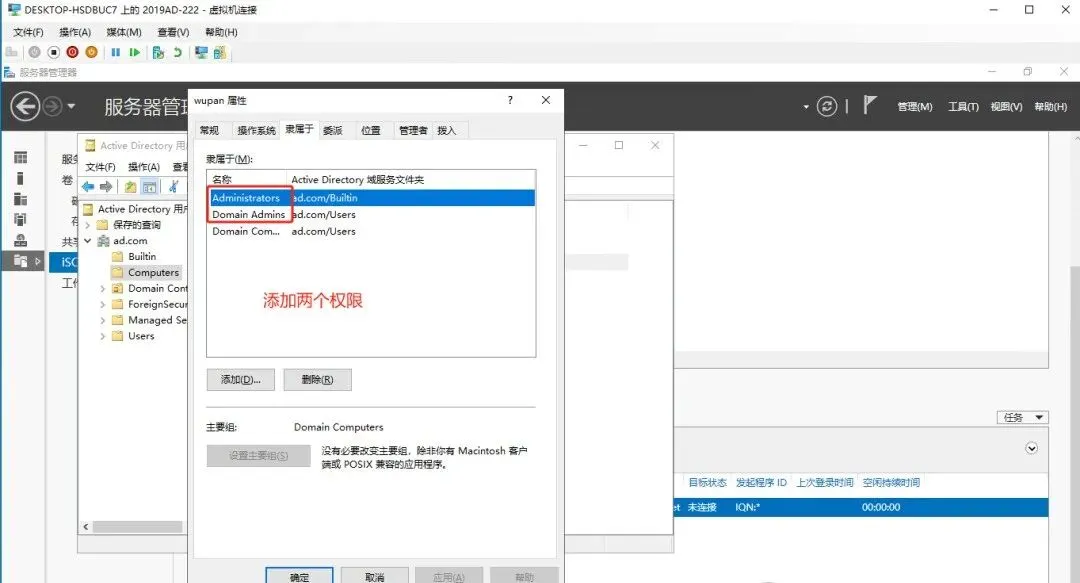The height and width of the screenshot is (583, 1080).
Task: Revert the virtual machine via the revert icon
Action: pyautogui.click(x=178, y=52)
